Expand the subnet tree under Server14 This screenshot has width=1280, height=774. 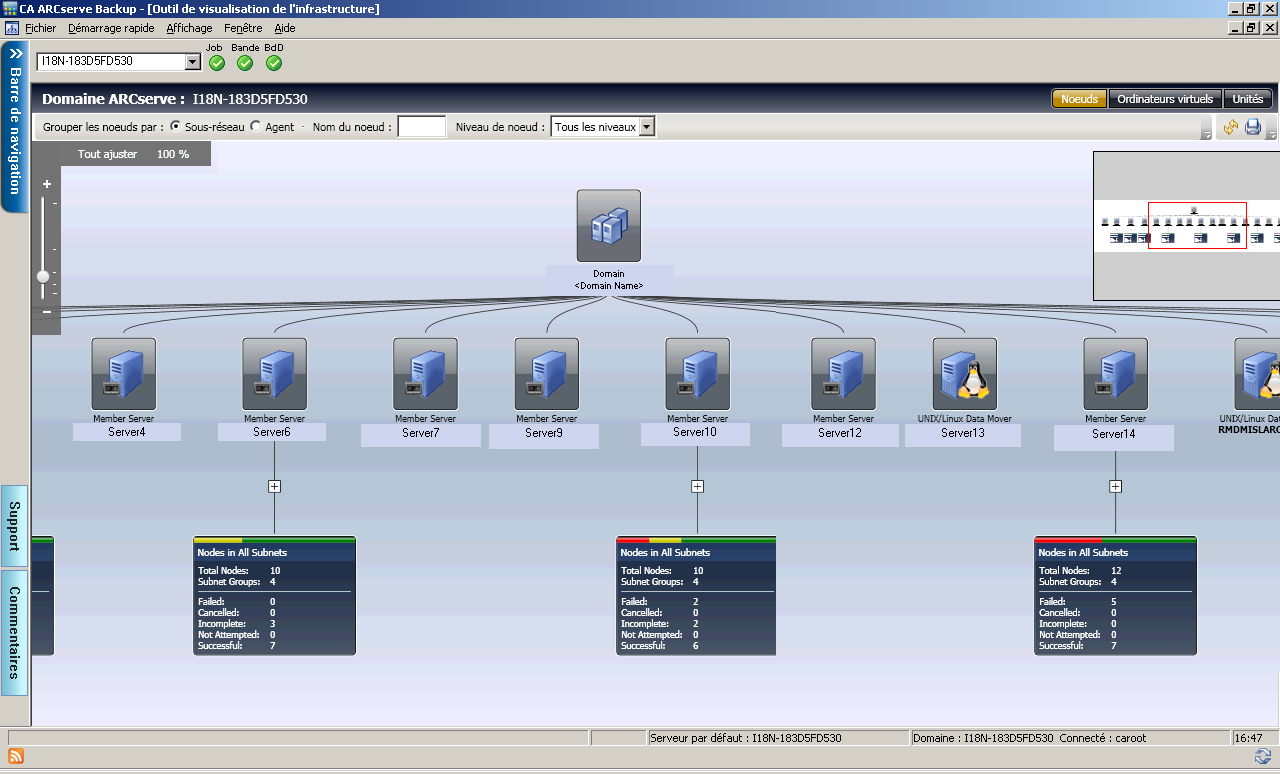coord(1116,486)
